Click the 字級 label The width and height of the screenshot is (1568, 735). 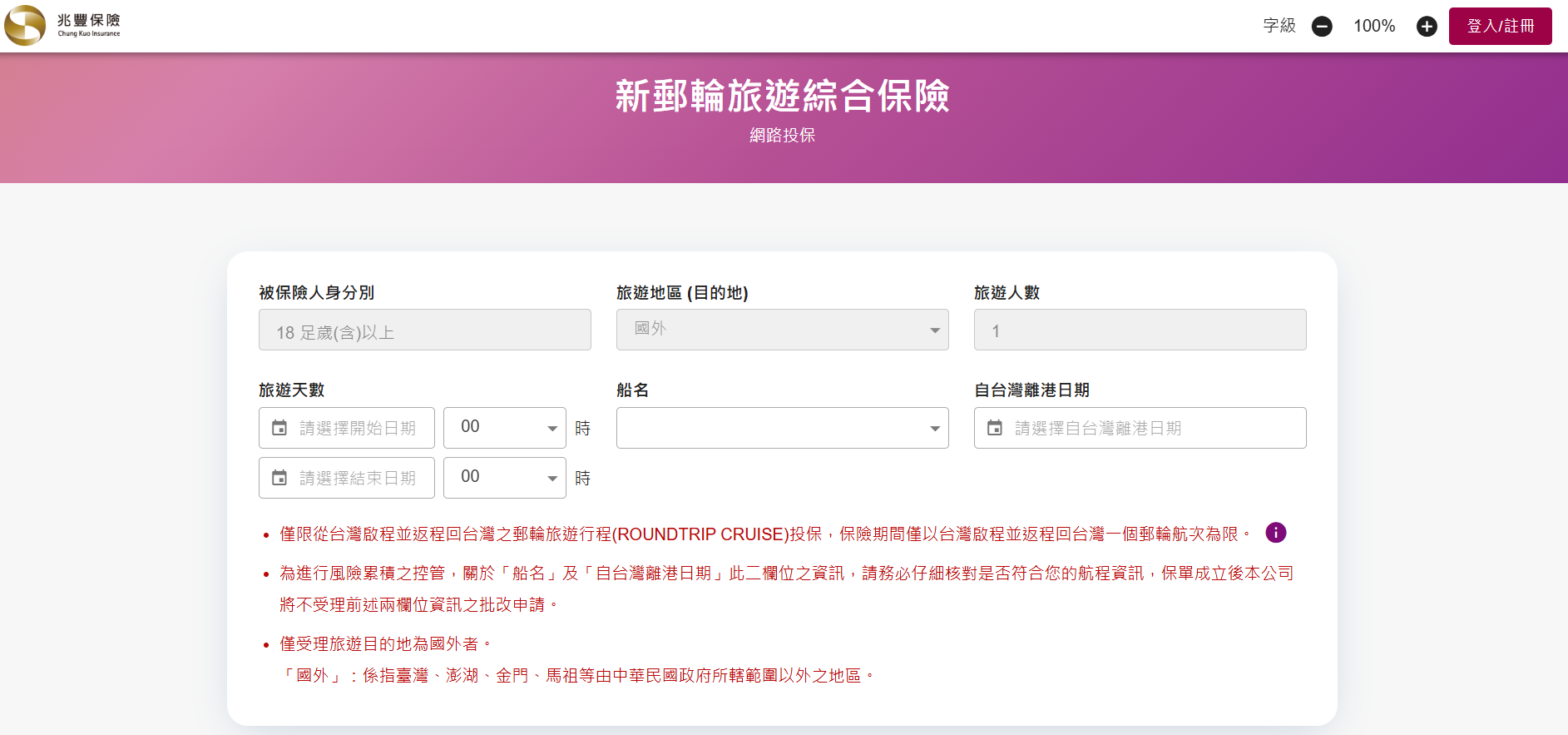(x=1279, y=26)
